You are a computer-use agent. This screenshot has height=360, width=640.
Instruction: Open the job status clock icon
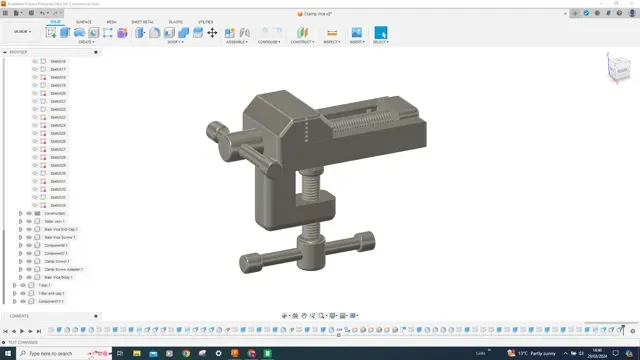tap(597, 13)
